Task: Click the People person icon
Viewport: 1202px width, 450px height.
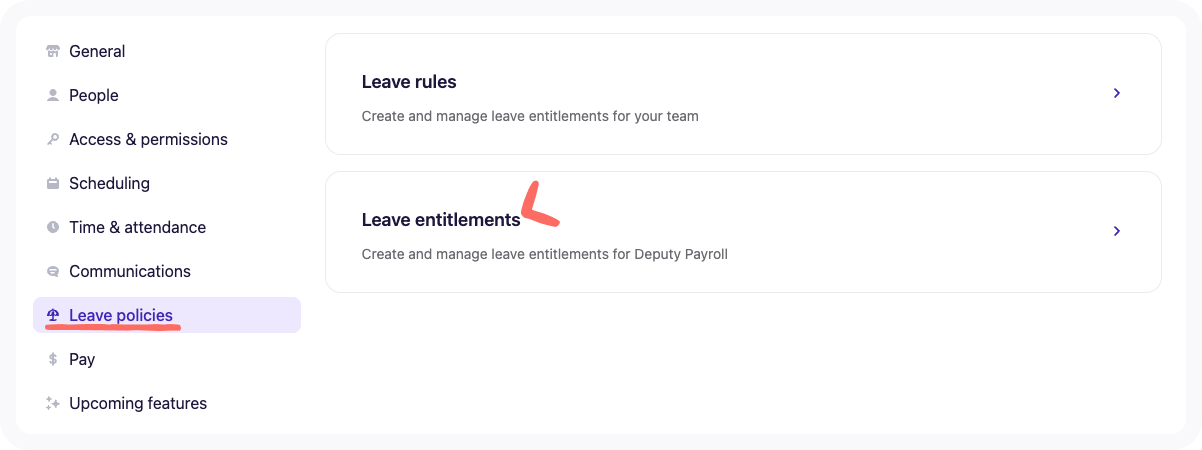Action: click(x=53, y=96)
